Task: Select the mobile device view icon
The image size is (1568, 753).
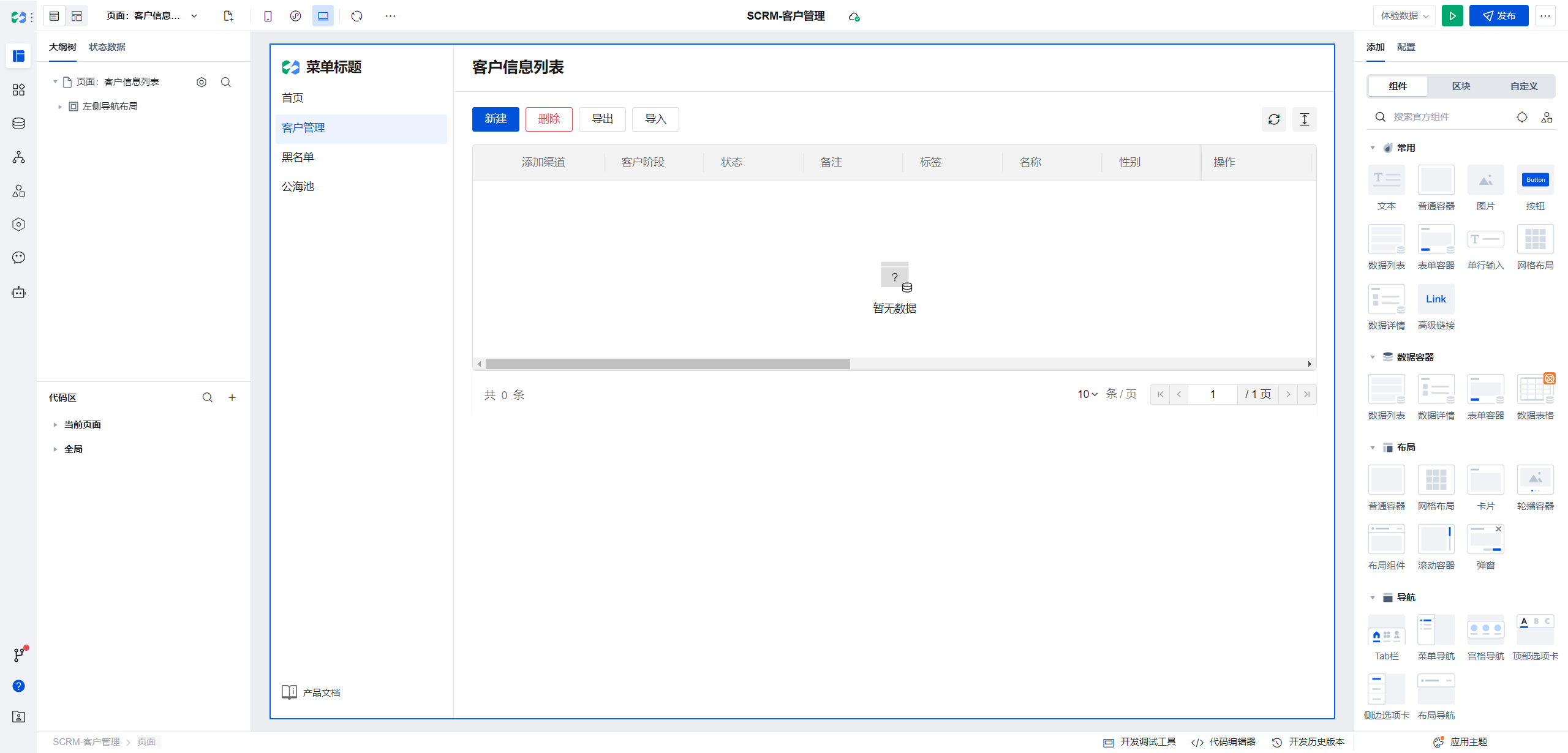Action: (268, 16)
